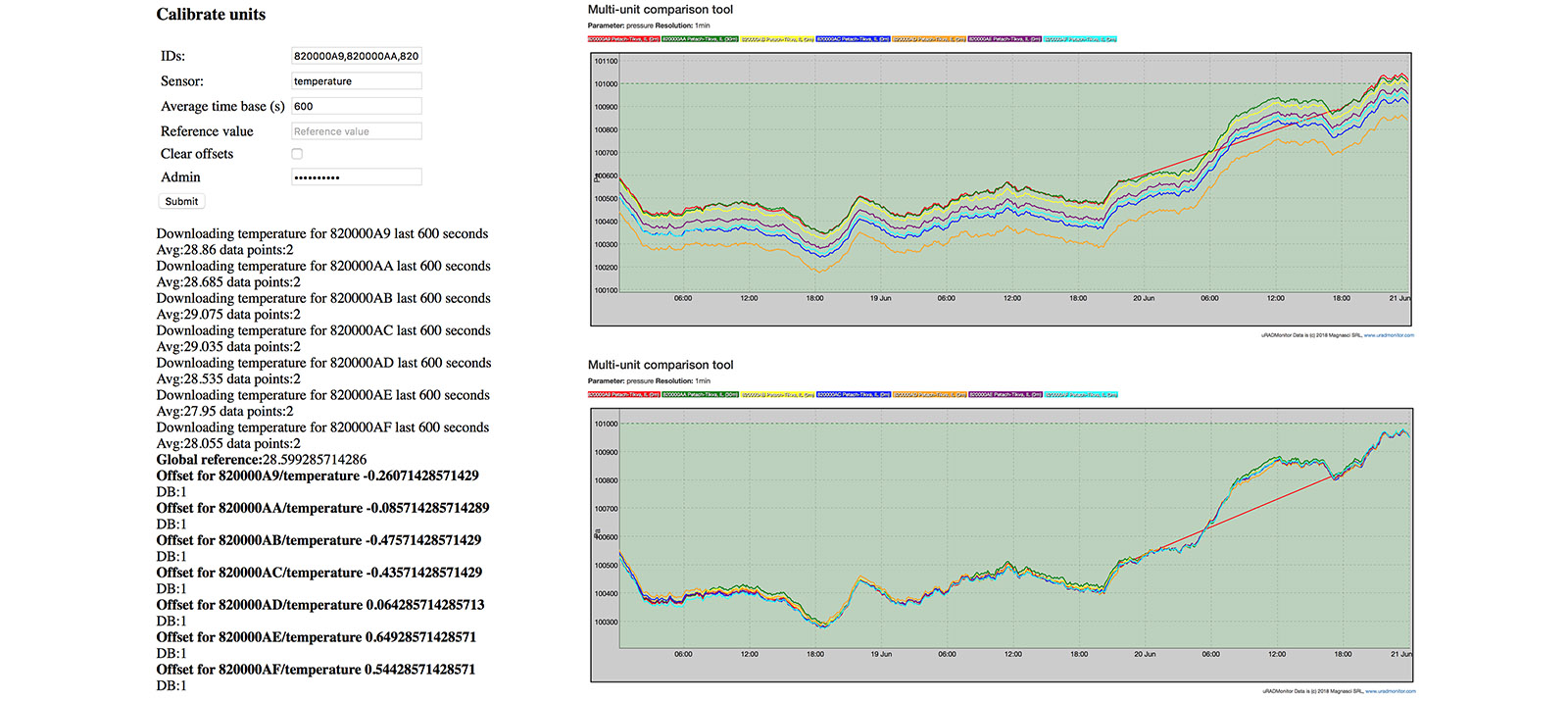Click red 820000A9 legend in top chart
The height and width of the screenshot is (701, 1568).
click(x=623, y=39)
